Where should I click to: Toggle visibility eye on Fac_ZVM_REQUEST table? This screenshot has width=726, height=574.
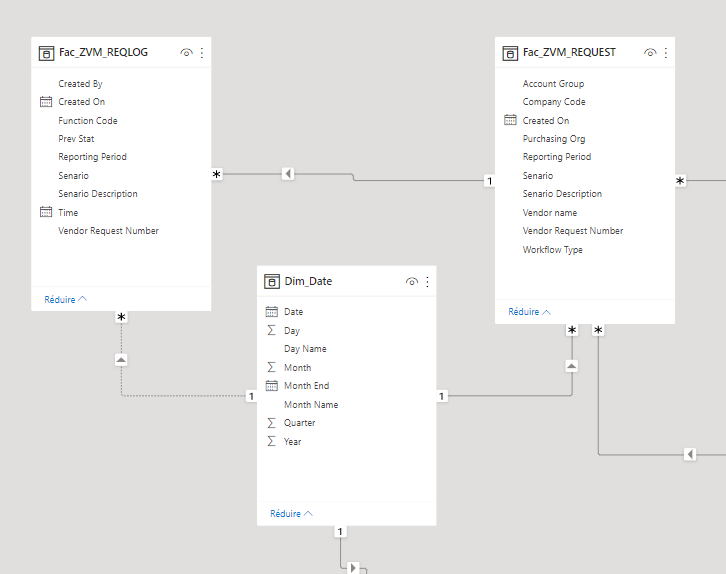(x=650, y=53)
